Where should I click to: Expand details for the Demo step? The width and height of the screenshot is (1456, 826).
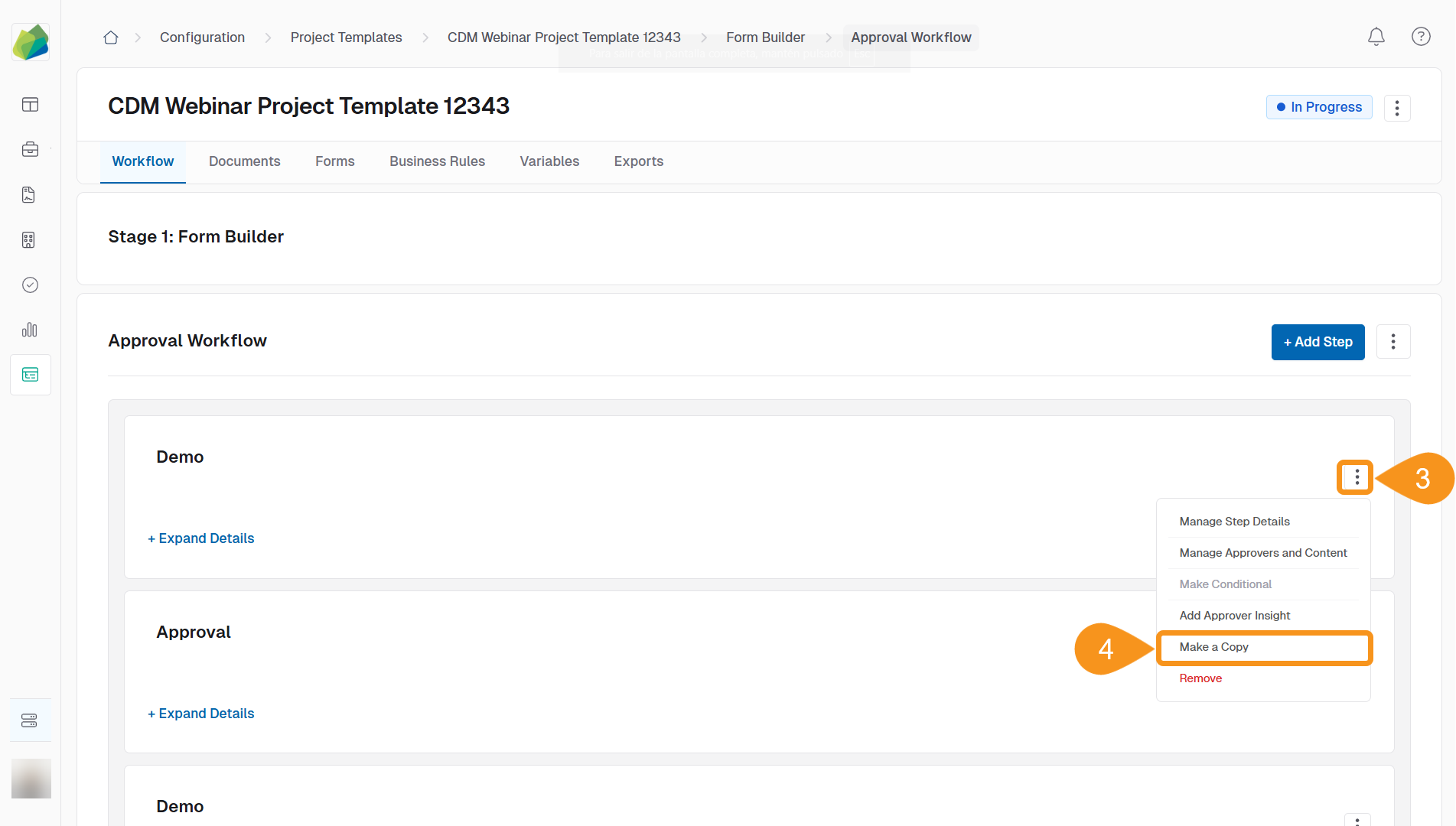pos(200,538)
